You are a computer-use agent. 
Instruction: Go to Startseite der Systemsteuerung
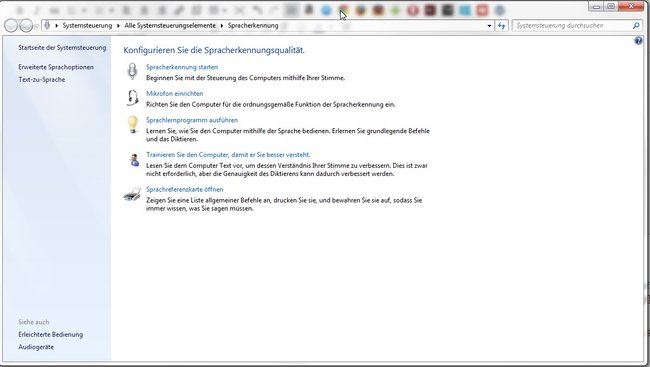(62, 48)
